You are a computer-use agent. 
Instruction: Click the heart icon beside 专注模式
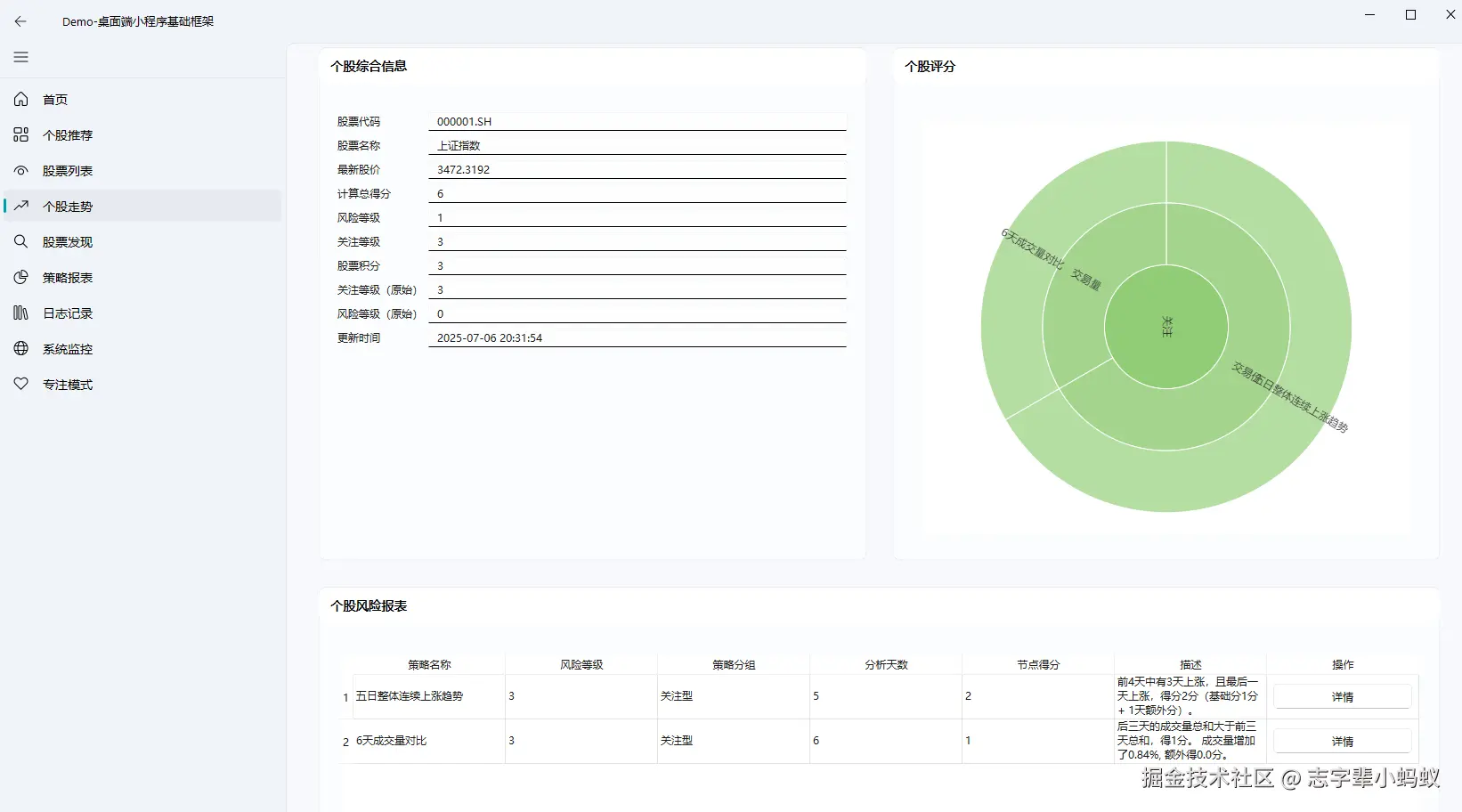20,384
